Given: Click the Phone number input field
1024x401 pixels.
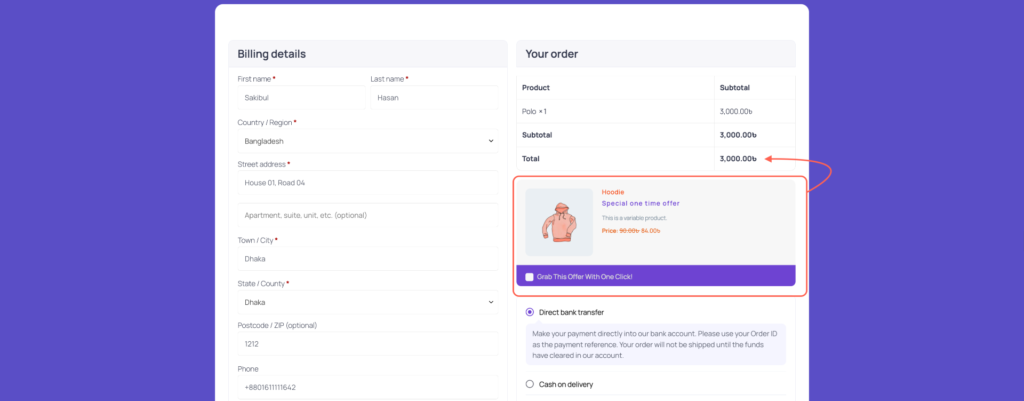Looking at the screenshot, I should [367, 387].
